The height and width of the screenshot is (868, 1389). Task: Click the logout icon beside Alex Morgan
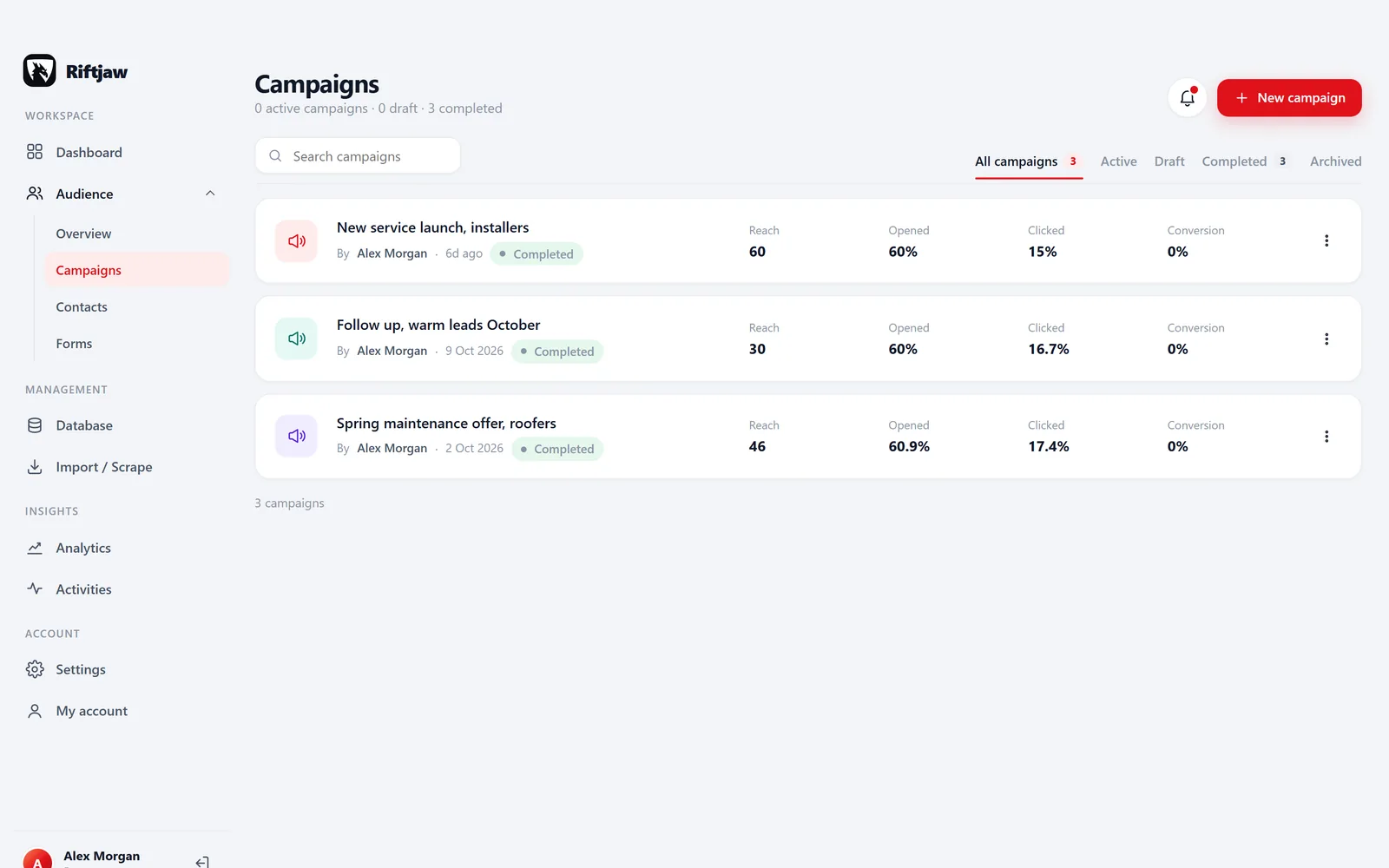tap(202, 861)
